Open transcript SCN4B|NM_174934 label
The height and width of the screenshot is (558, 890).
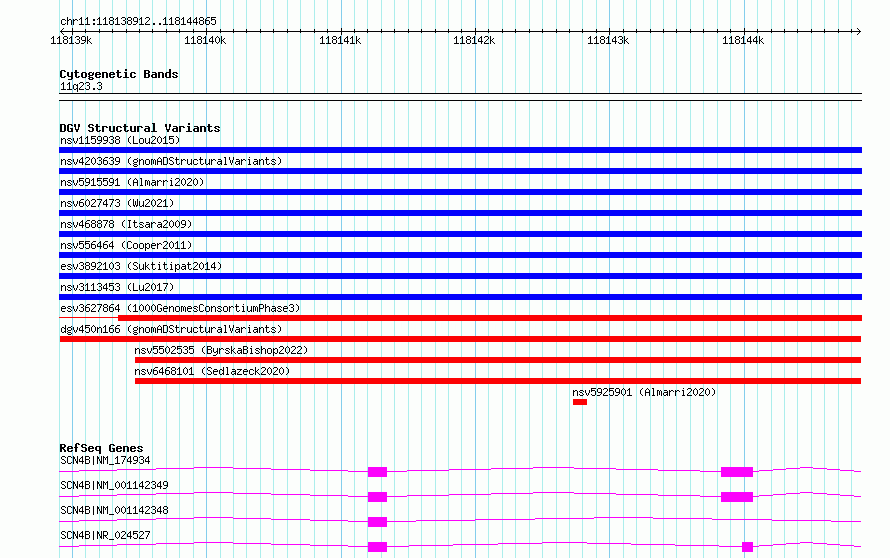[105, 460]
